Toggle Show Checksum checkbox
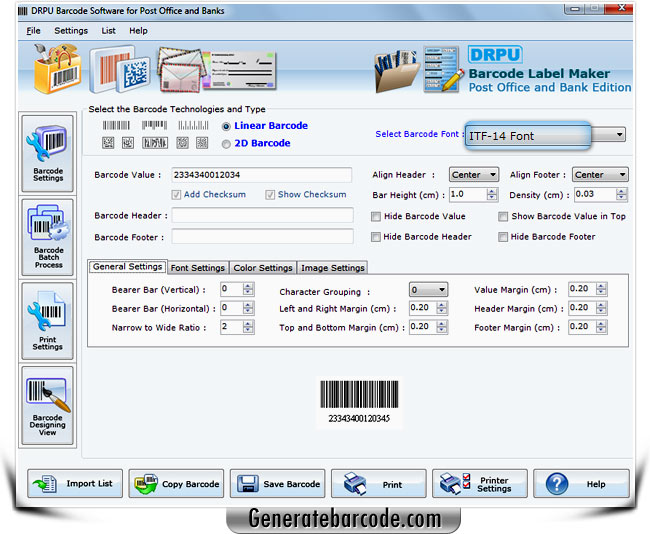 (x=270, y=194)
